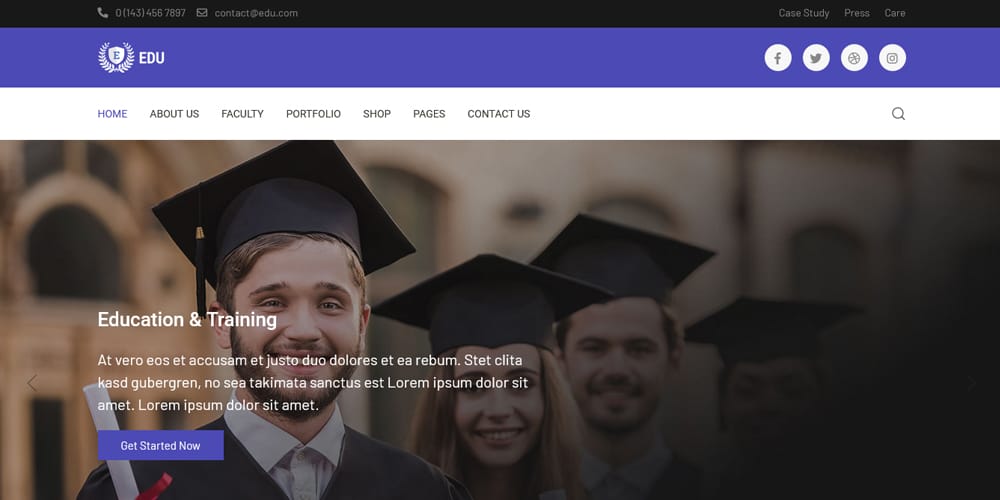Open the Case Study link

(x=804, y=13)
